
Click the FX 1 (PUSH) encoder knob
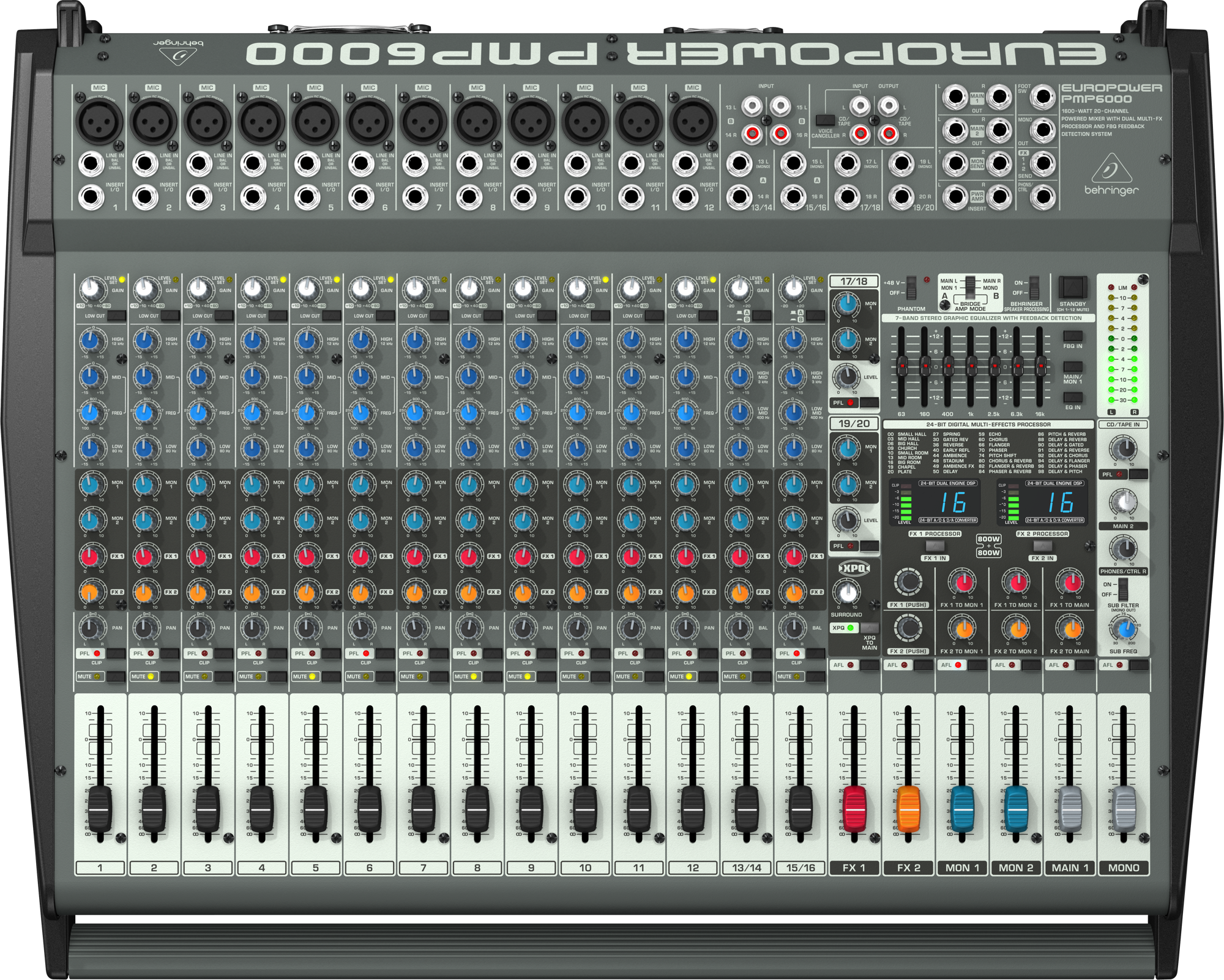click(x=908, y=582)
